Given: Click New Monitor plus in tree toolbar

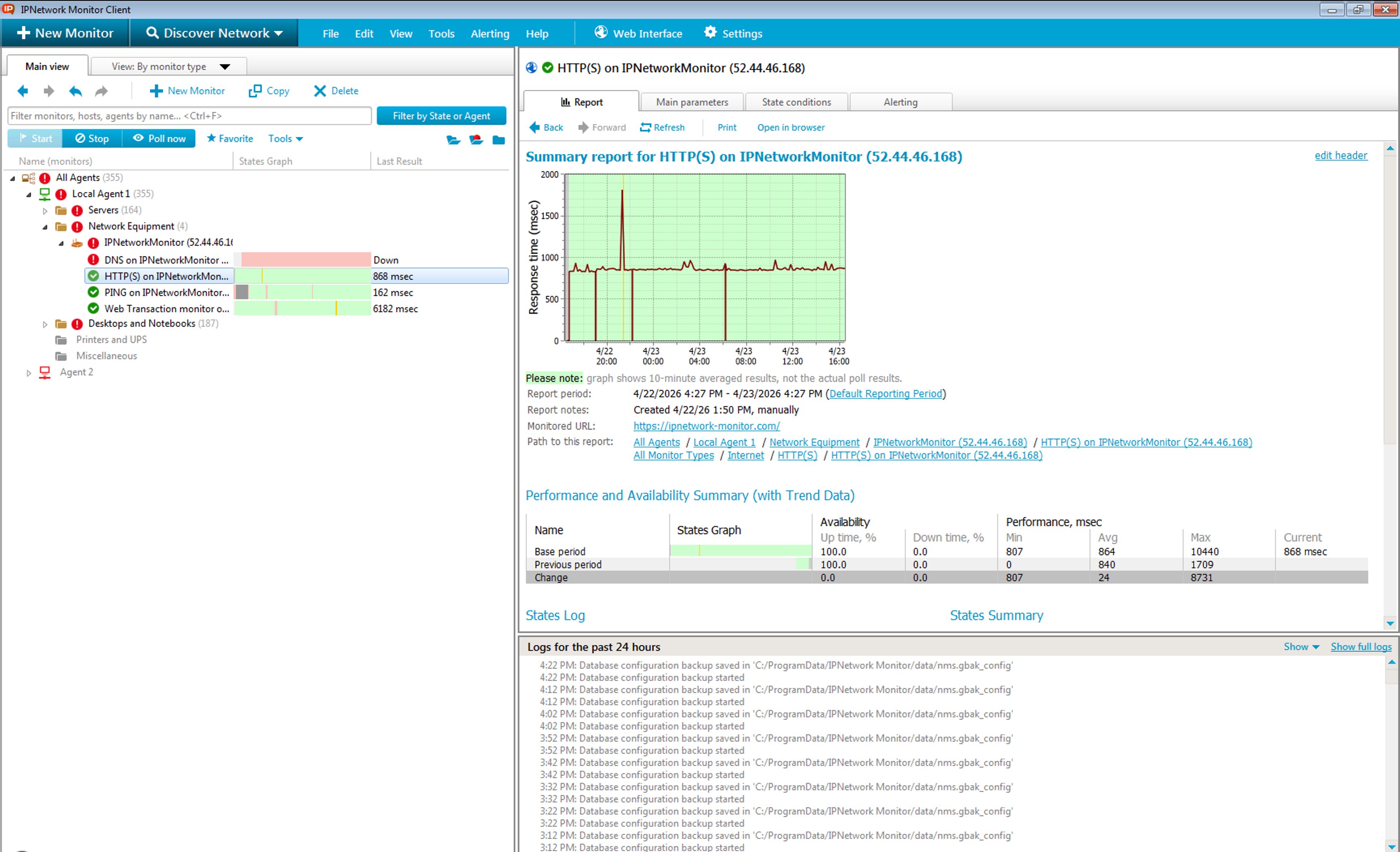Looking at the screenshot, I should tap(187, 91).
